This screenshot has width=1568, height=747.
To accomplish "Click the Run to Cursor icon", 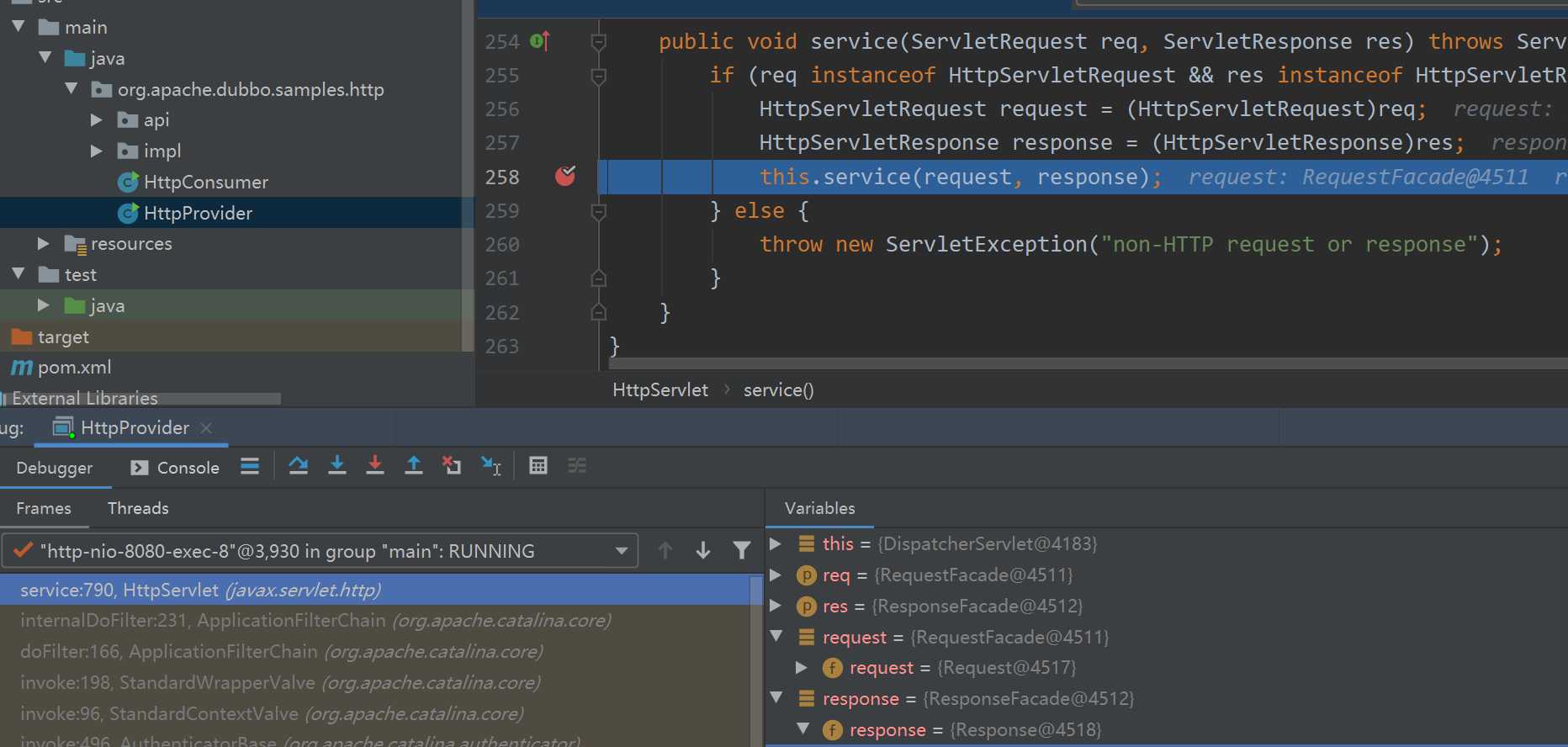I will click(491, 465).
